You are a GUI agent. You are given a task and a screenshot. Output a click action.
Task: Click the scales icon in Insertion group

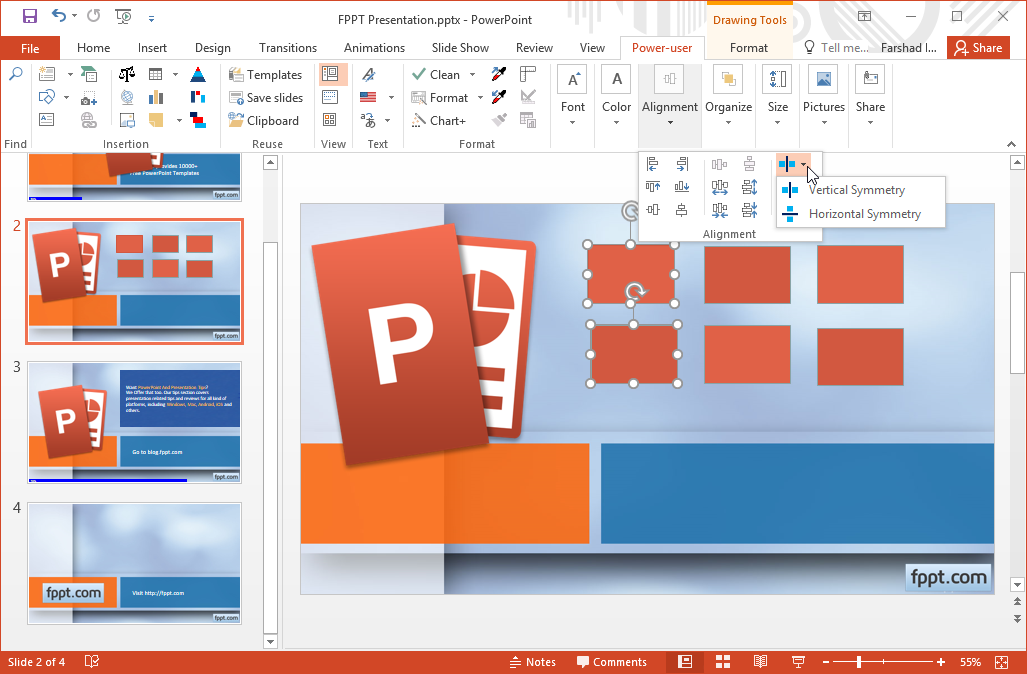coord(127,75)
